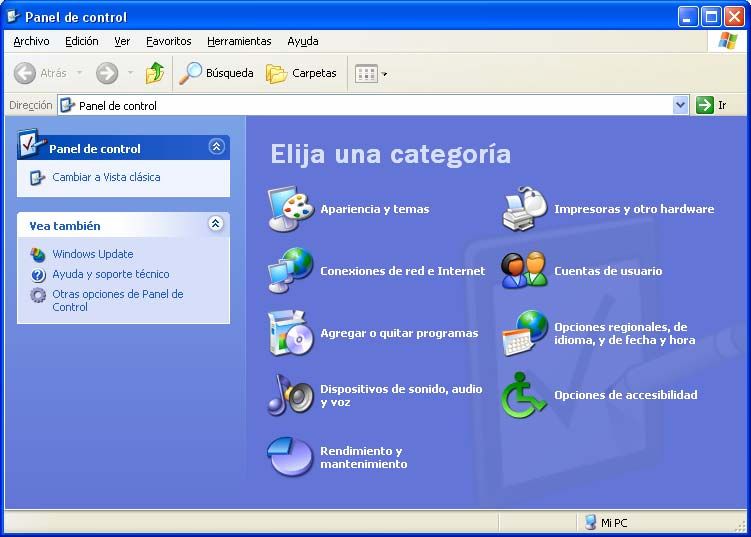Click Dispositivos de sonido, audio y voz label
751x537 pixels.
401,395
